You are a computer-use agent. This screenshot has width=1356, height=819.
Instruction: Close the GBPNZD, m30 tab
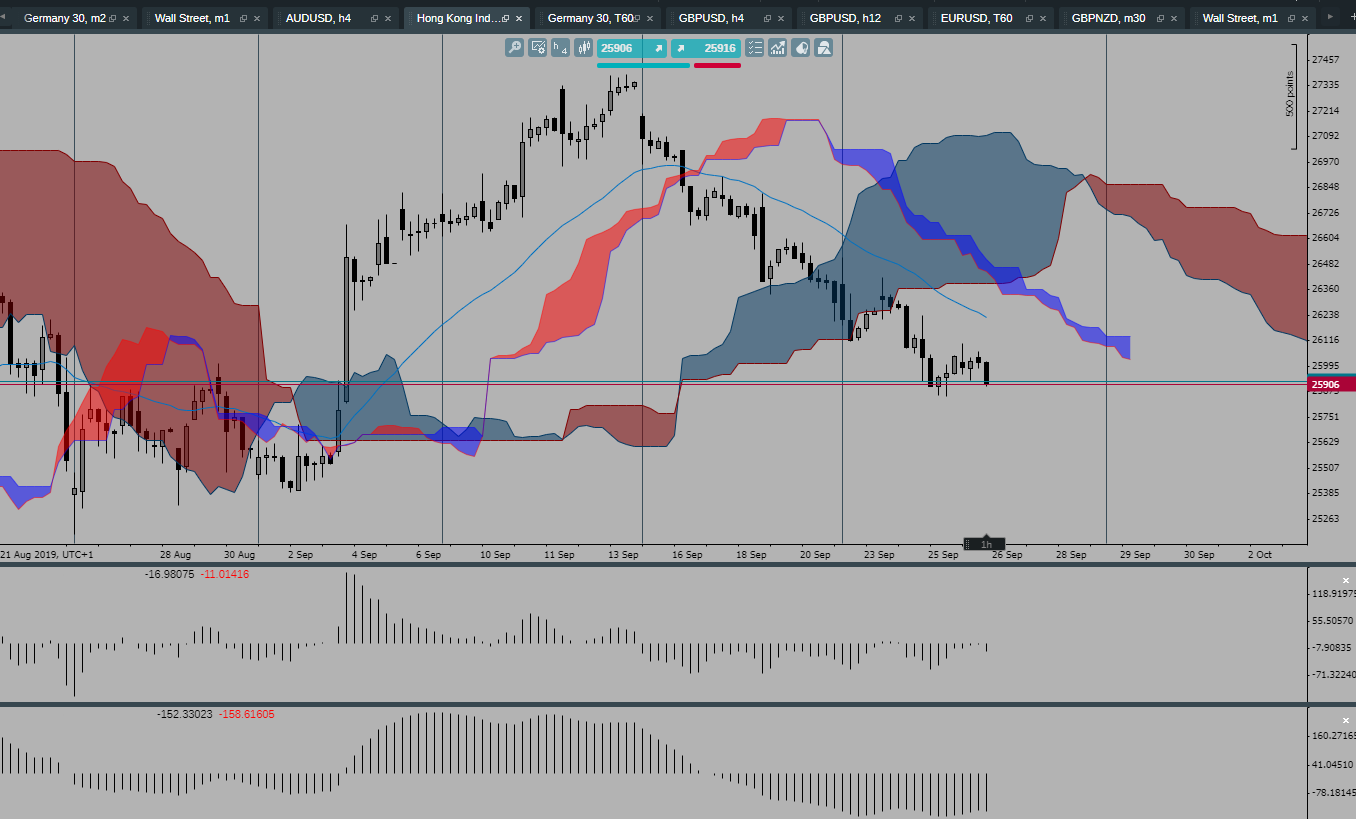(1174, 19)
